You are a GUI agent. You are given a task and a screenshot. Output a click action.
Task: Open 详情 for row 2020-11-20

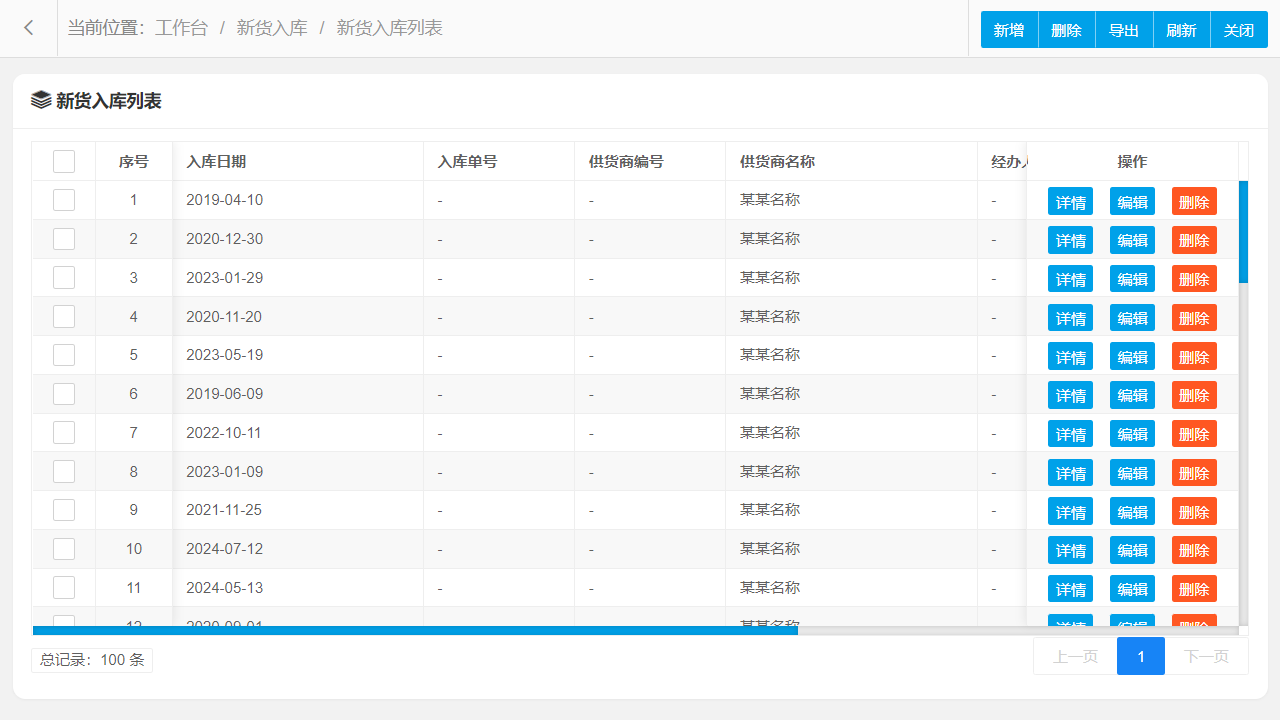click(x=1070, y=318)
